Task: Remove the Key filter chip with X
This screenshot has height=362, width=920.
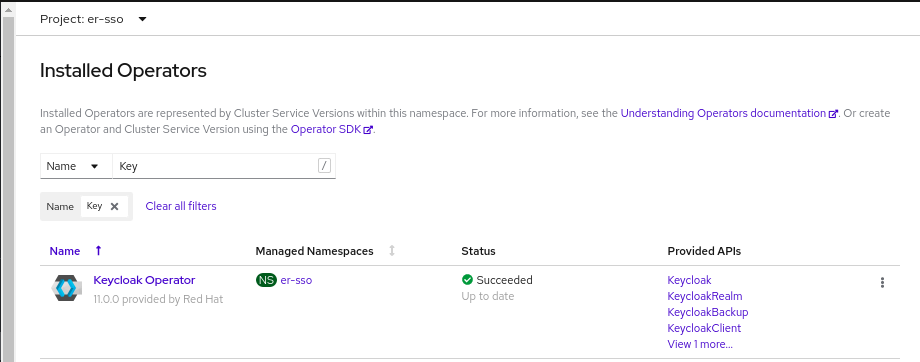Action: tap(114, 206)
